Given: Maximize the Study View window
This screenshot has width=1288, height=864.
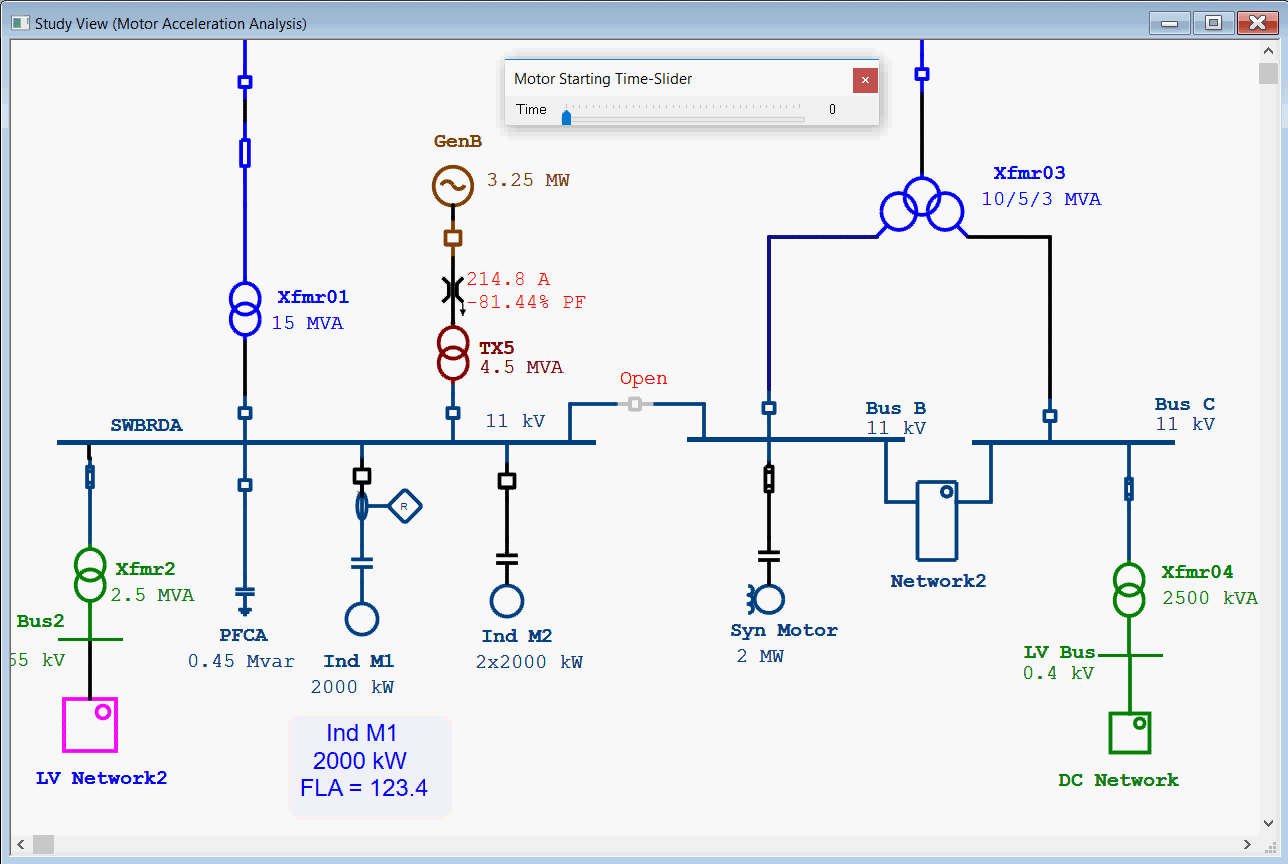Looking at the screenshot, I should pyautogui.click(x=1213, y=23).
